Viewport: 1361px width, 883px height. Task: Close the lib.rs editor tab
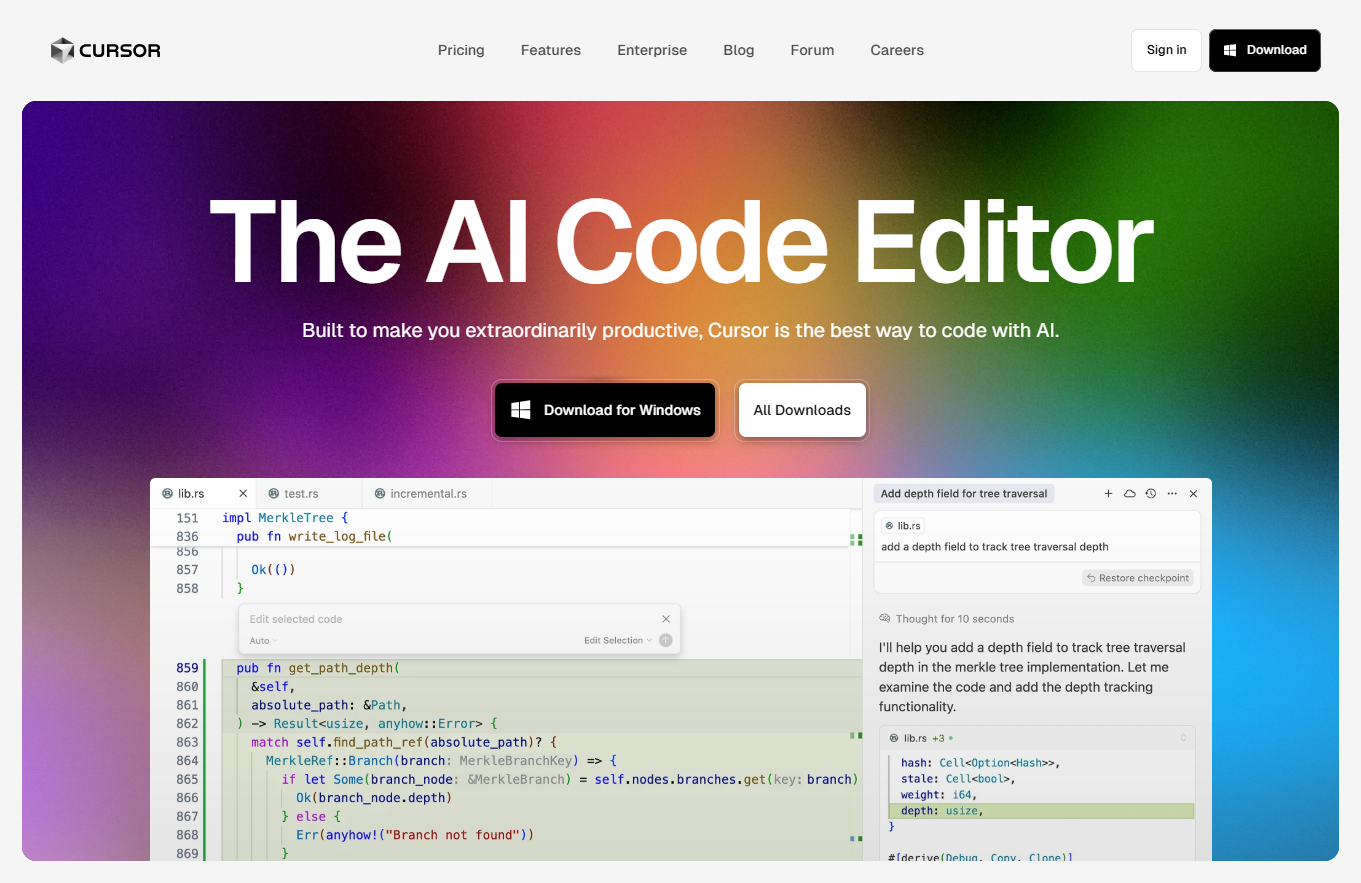(243, 494)
